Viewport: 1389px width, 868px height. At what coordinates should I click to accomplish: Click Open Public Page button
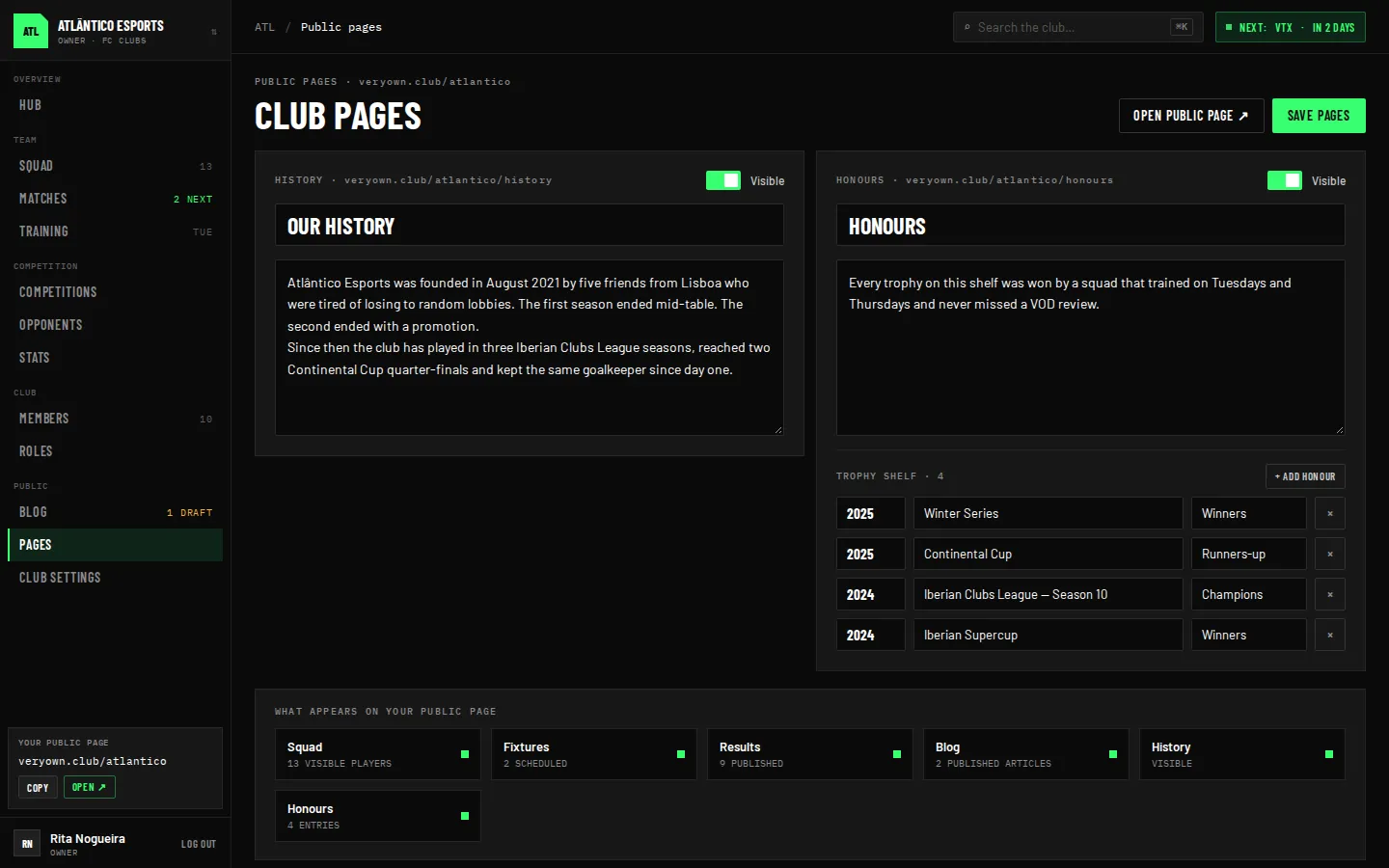click(1191, 116)
